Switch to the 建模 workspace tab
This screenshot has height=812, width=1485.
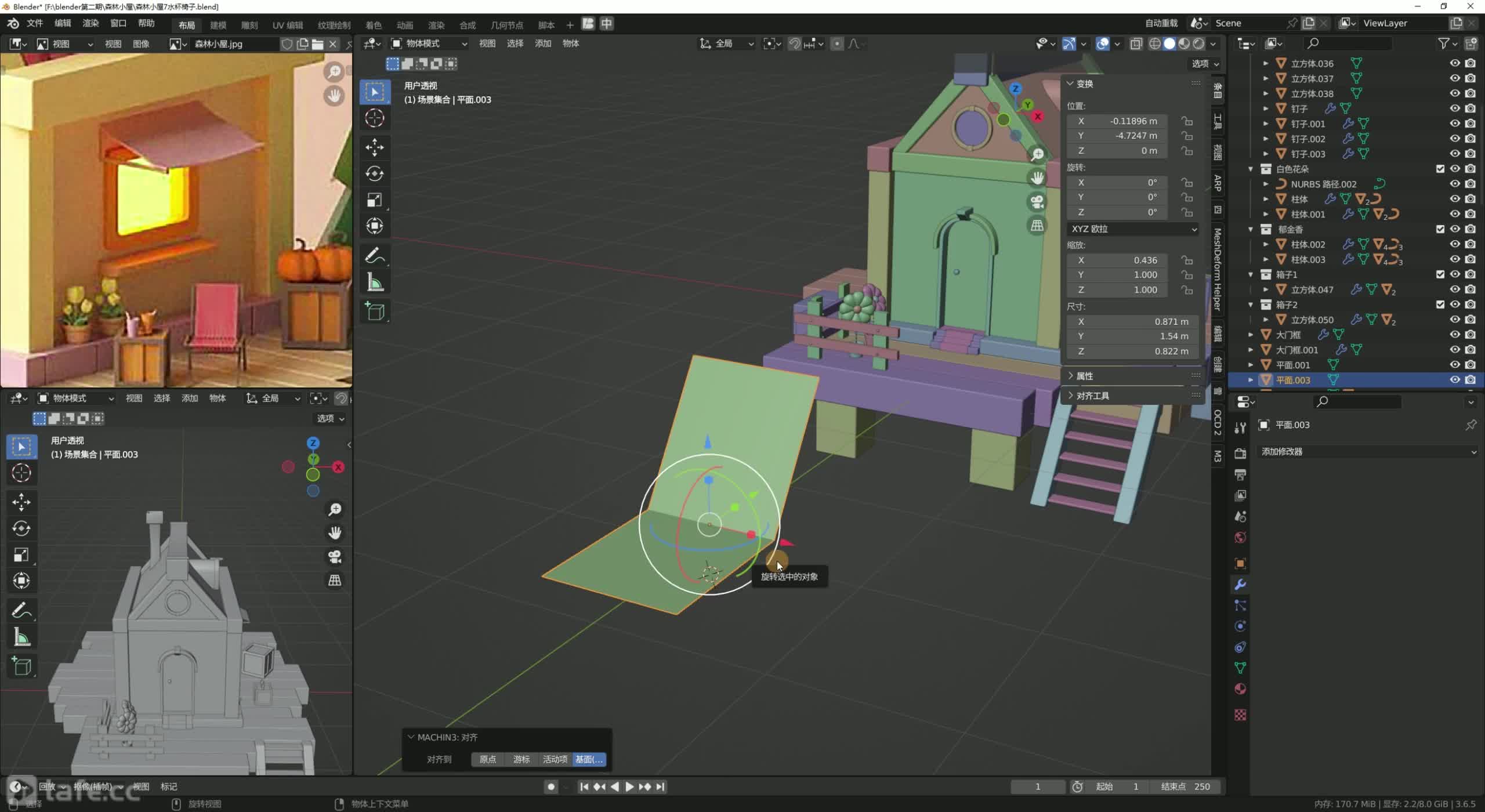(x=218, y=25)
